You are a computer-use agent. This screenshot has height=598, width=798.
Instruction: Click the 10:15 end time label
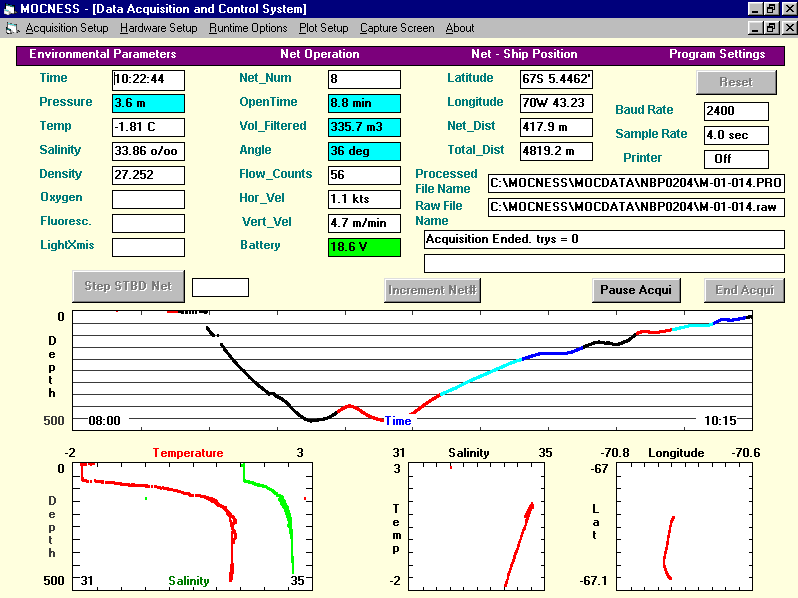point(720,421)
